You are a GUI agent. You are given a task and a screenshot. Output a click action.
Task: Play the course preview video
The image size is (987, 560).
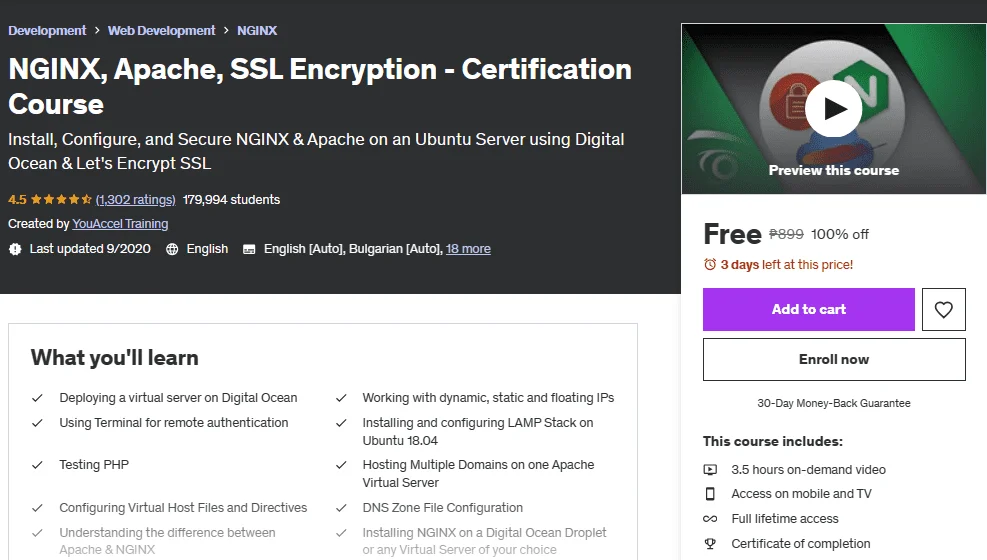coord(833,109)
